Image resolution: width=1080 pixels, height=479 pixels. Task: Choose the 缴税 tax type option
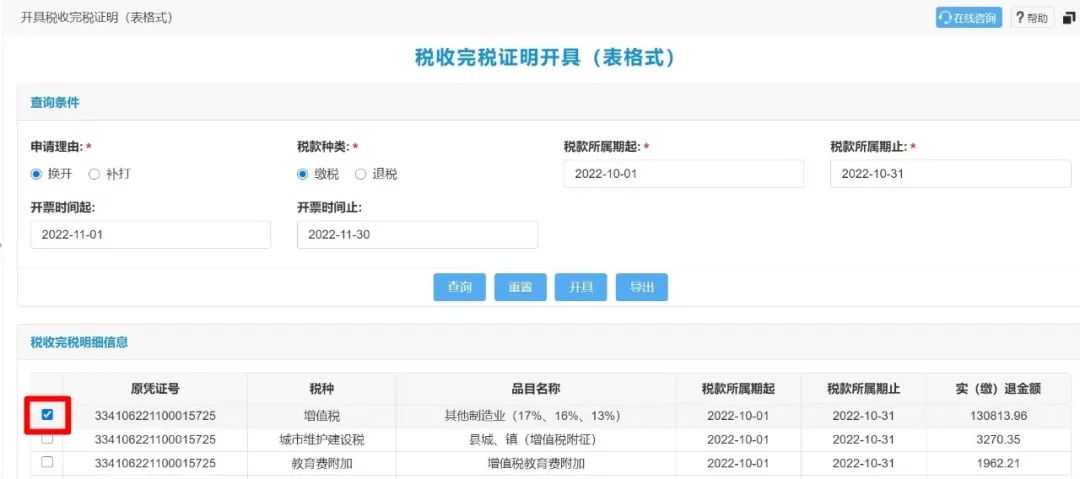click(303, 174)
